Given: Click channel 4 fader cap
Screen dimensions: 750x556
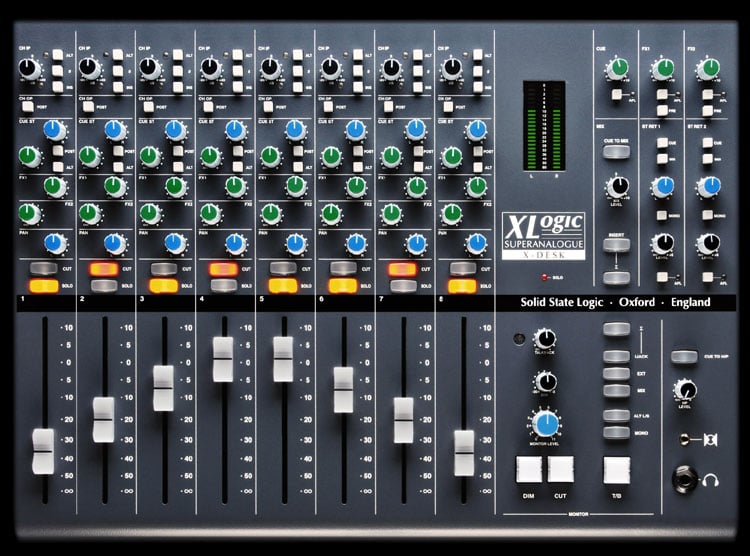Looking at the screenshot, I should 223,359.
